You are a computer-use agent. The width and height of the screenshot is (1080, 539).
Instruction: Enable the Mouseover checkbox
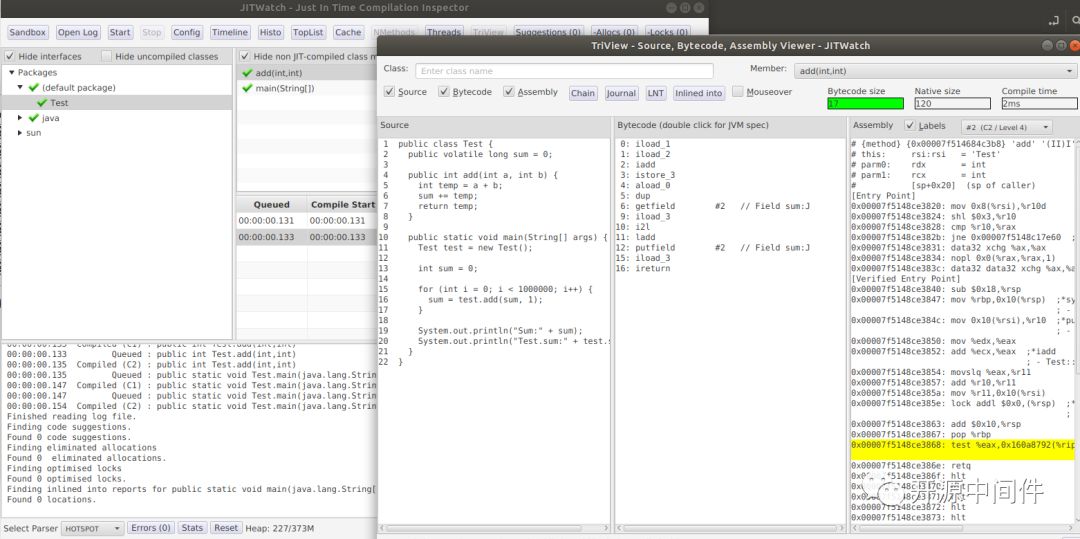coord(738,92)
